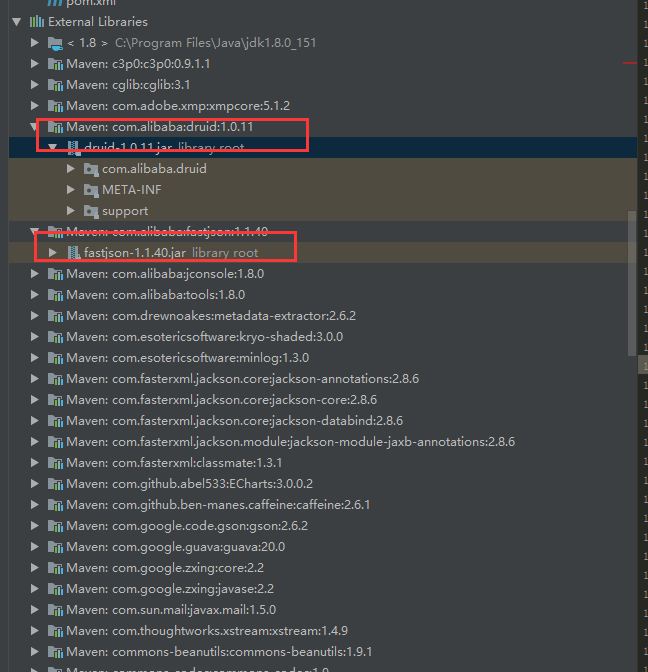
Task: Expand Maven com.adobe.xmp:xmpcore:5.1.2 entry
Action: point(35,106)
